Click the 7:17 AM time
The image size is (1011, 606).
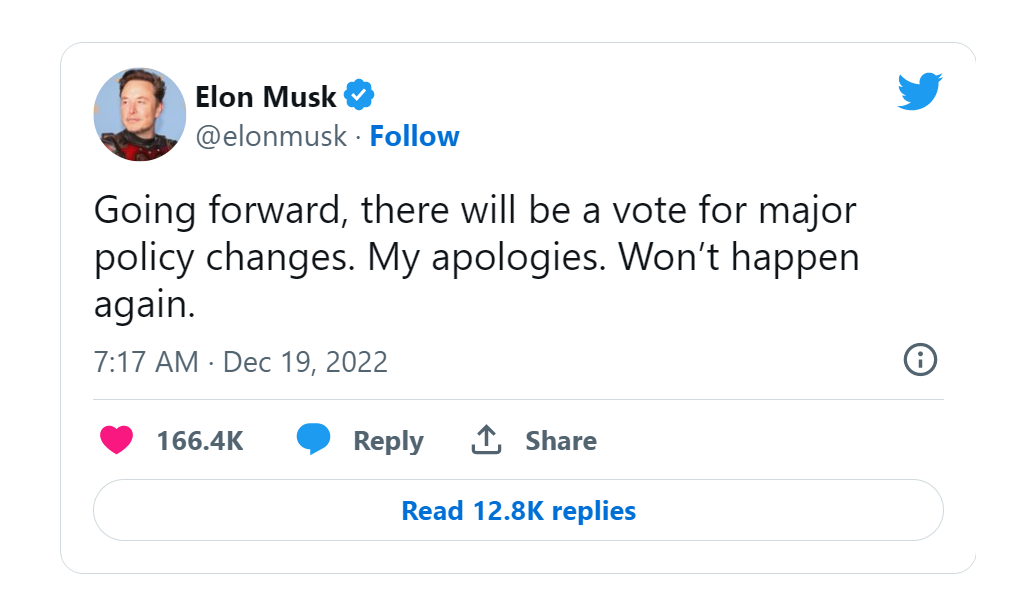pos(146,361)
